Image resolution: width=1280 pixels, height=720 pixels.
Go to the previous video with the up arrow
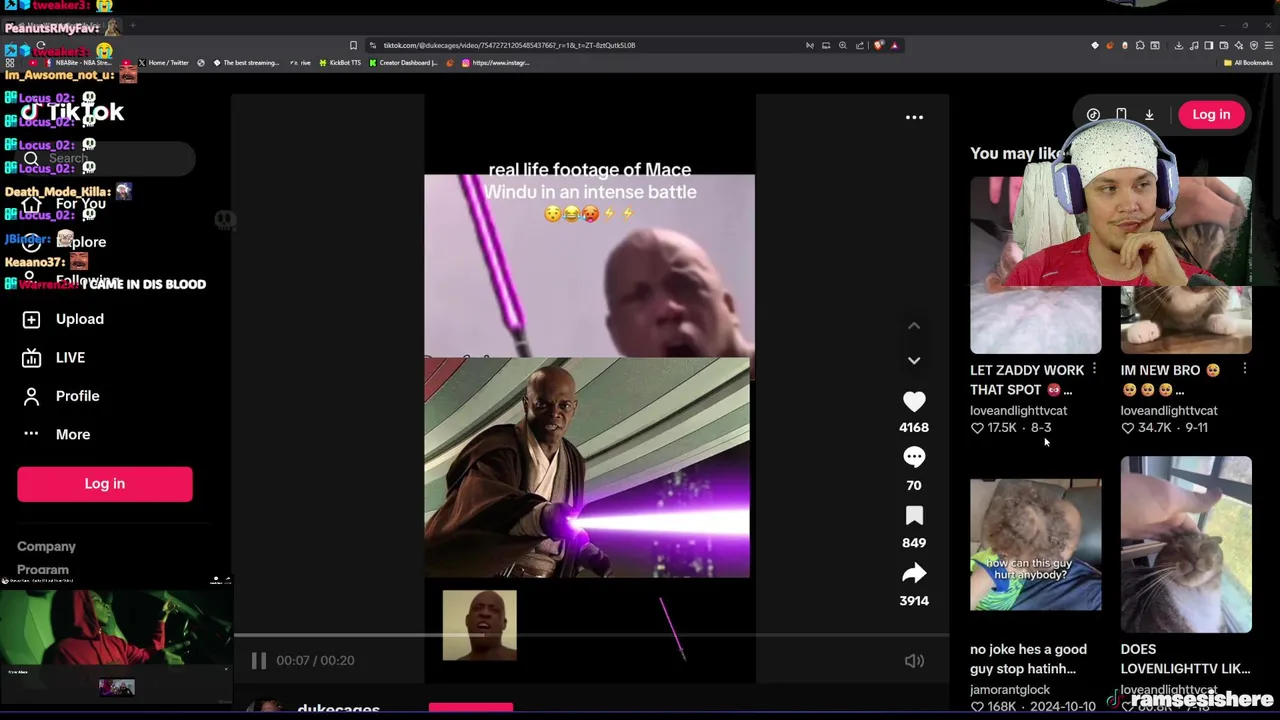[914, 325]
